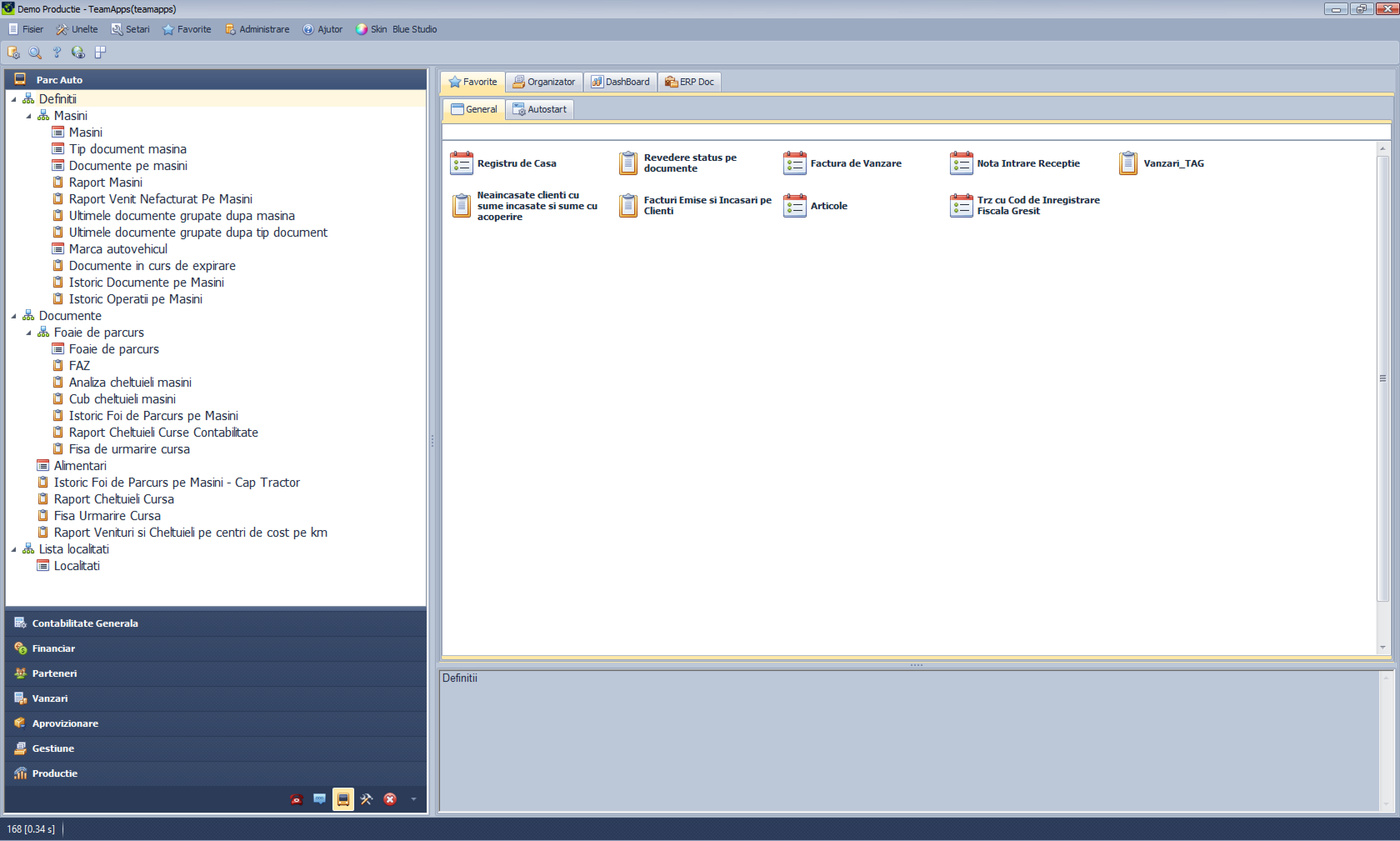The height and width of the screenshot is (841, 1400).
Task: Click the globe with eye toolbar icon
Action: click(78, 53)
